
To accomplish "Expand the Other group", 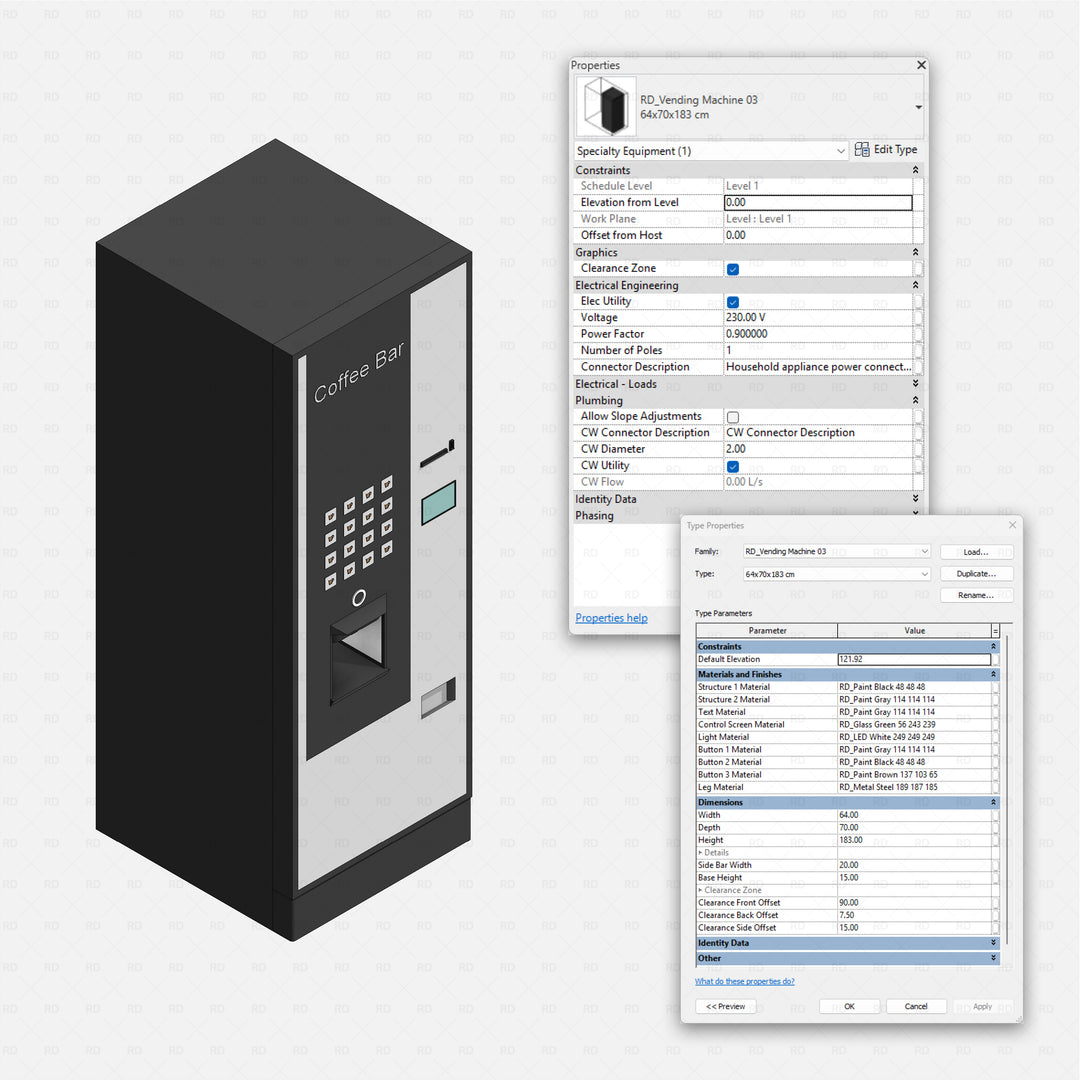I will tap(993, 958).
